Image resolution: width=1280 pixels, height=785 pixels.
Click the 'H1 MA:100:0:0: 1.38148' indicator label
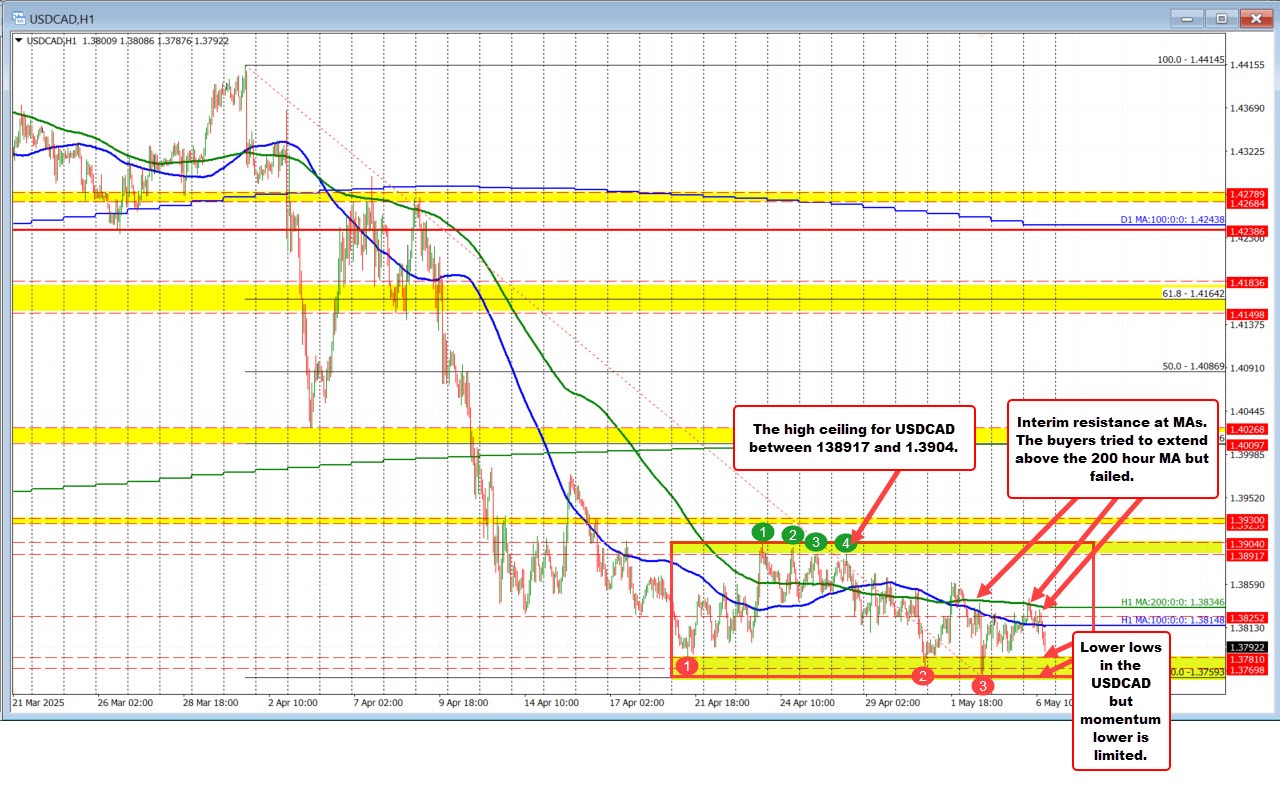(x=1173, y=620)
